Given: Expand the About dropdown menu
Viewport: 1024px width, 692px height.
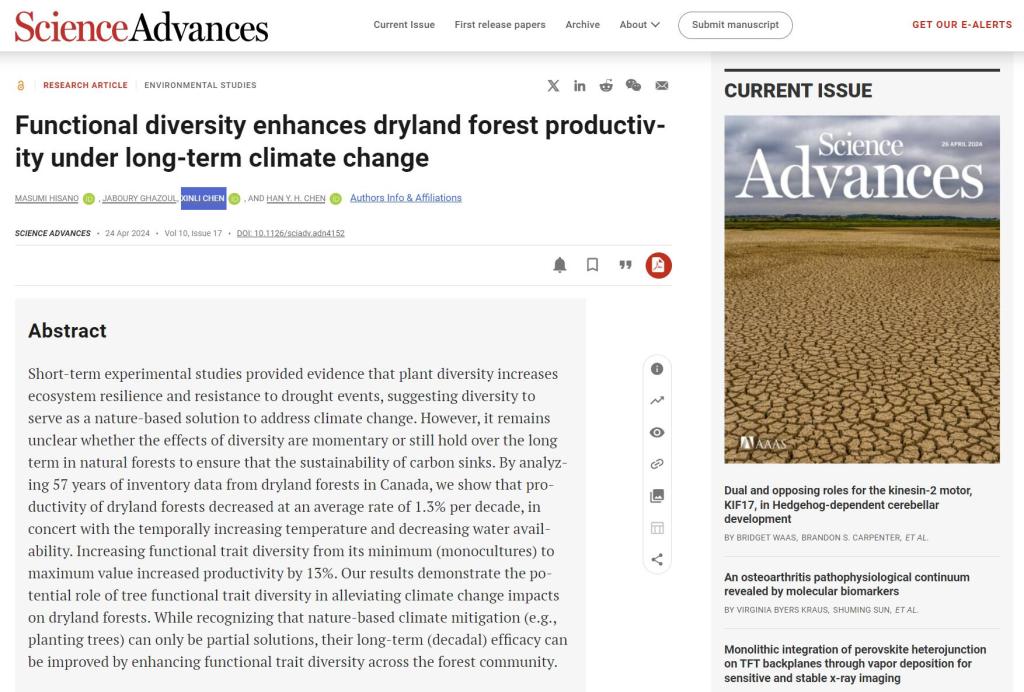Looking at the screenshot, I should pos(639,25).
